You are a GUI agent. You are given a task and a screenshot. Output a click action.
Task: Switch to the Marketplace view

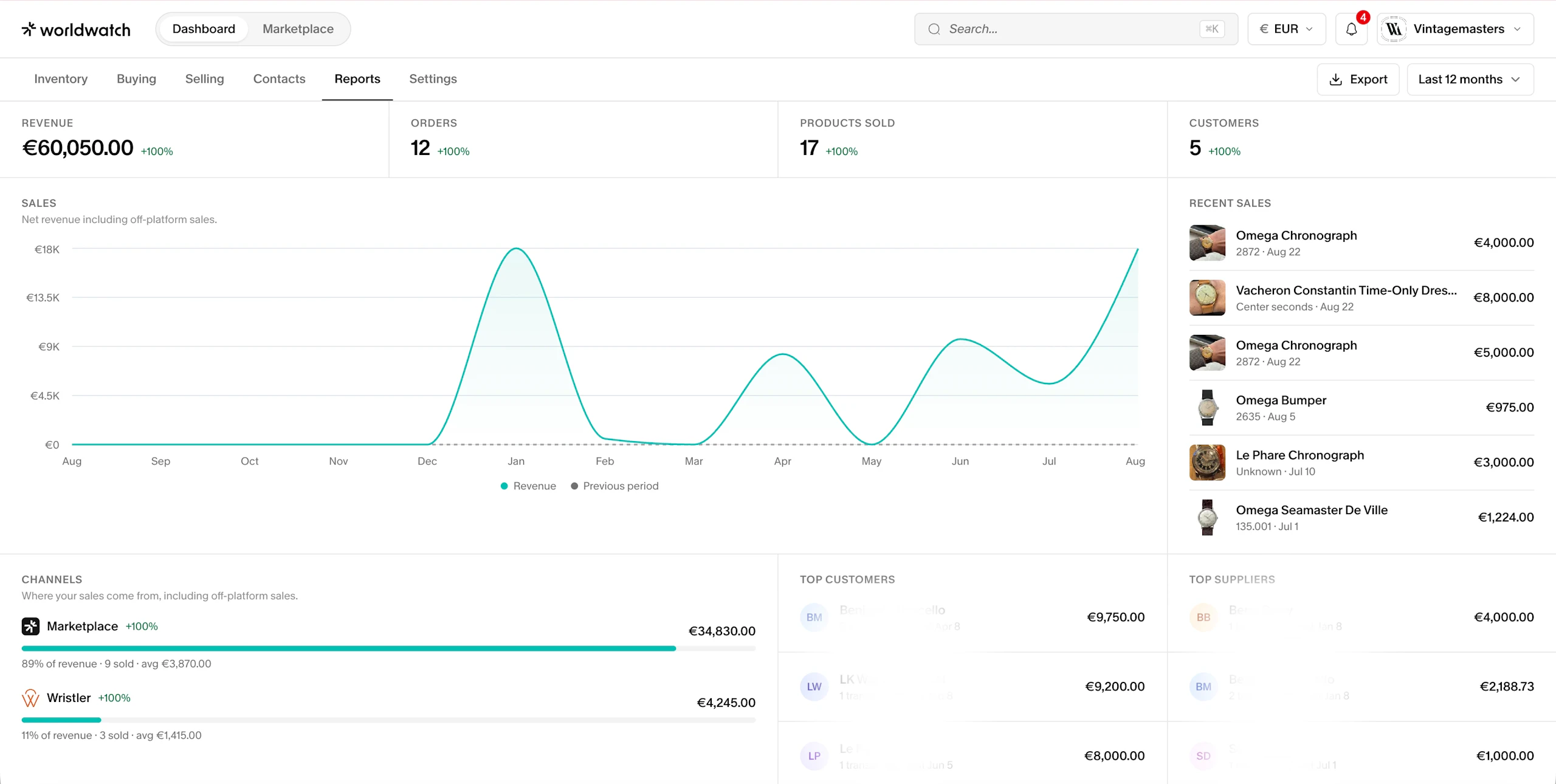(x=298, y=29)
